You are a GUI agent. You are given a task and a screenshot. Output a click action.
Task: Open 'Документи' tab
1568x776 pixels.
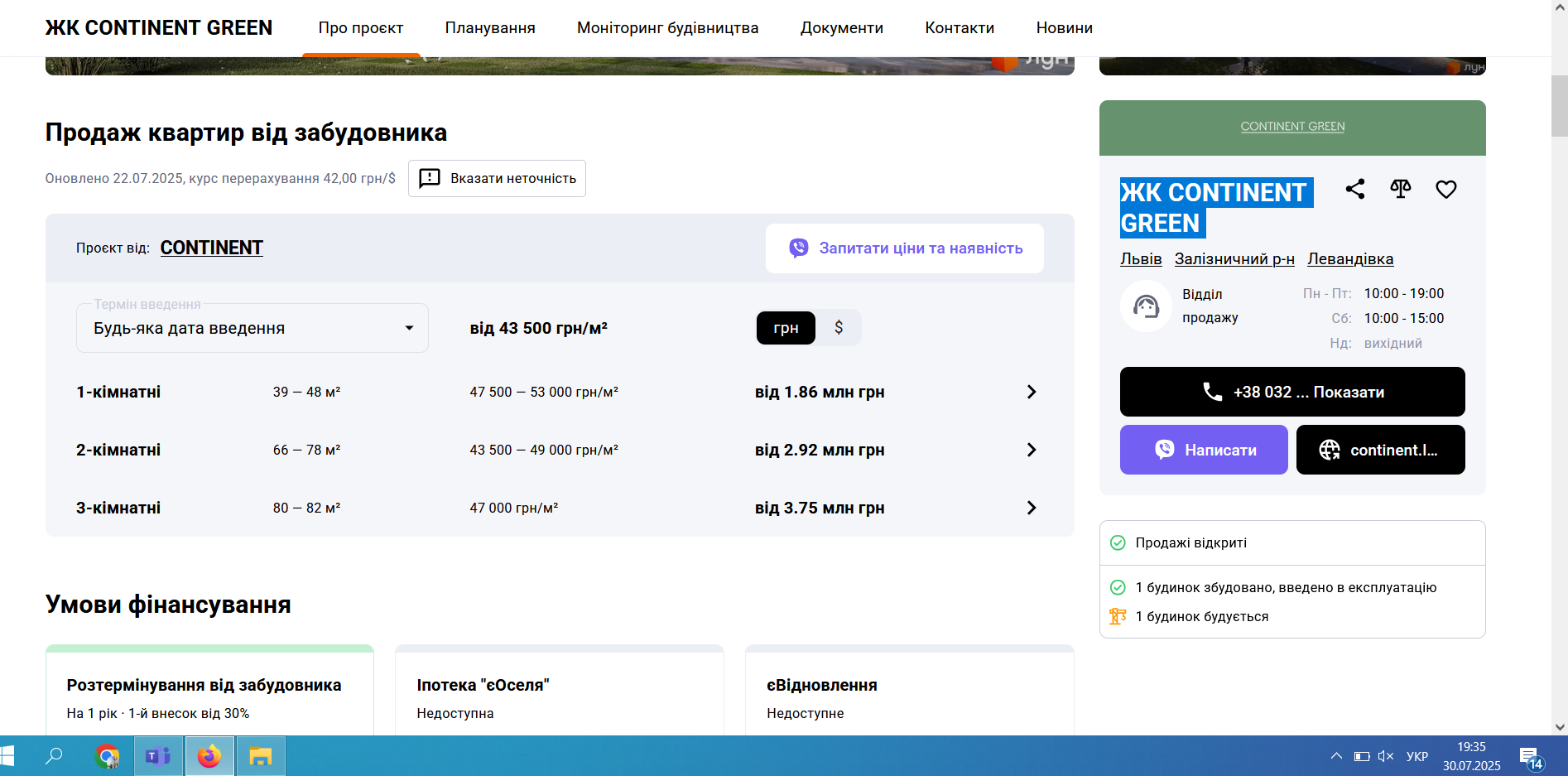tap(842, 28)
